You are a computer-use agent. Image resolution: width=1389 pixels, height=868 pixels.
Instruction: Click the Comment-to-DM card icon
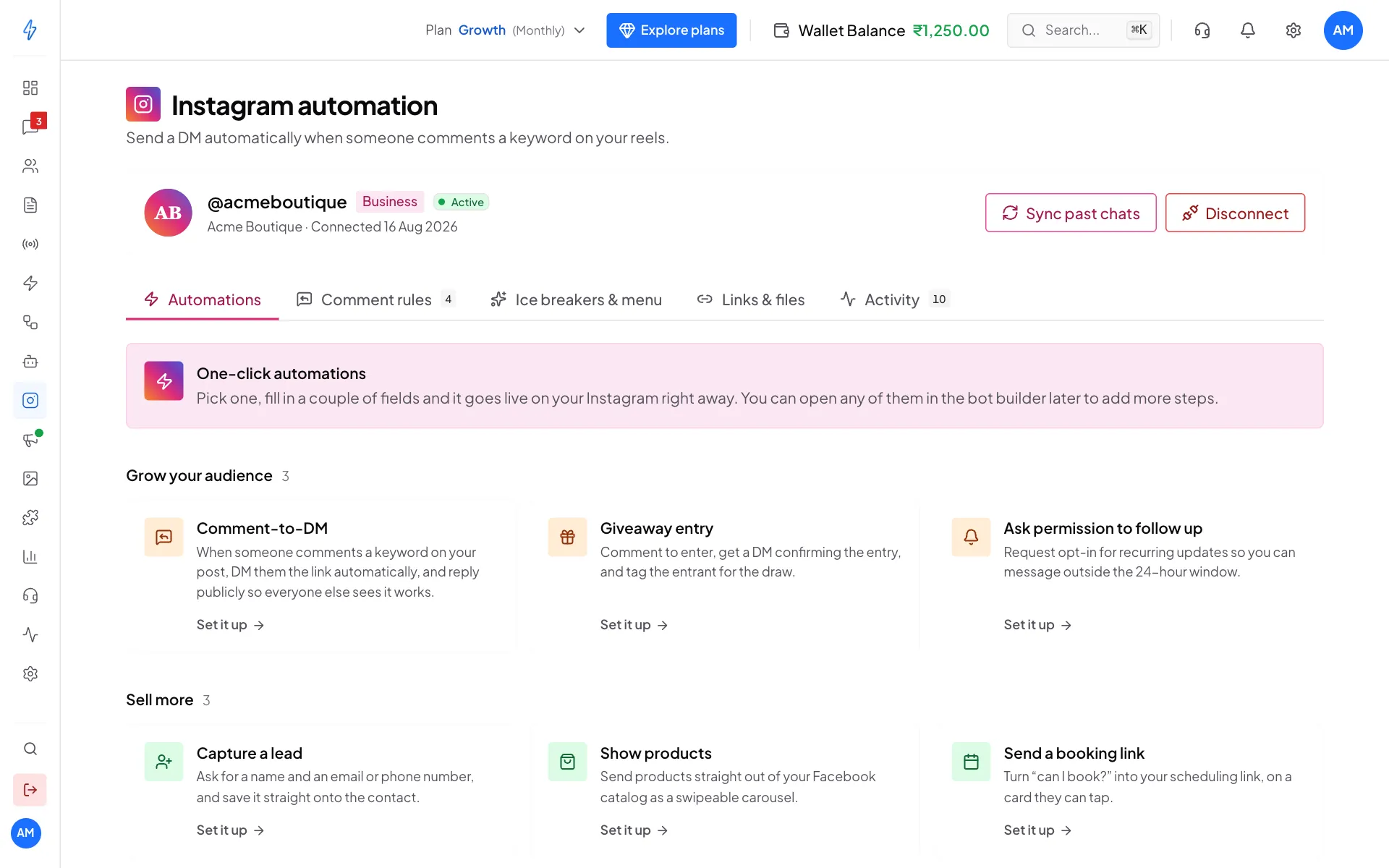coord(163,537)
